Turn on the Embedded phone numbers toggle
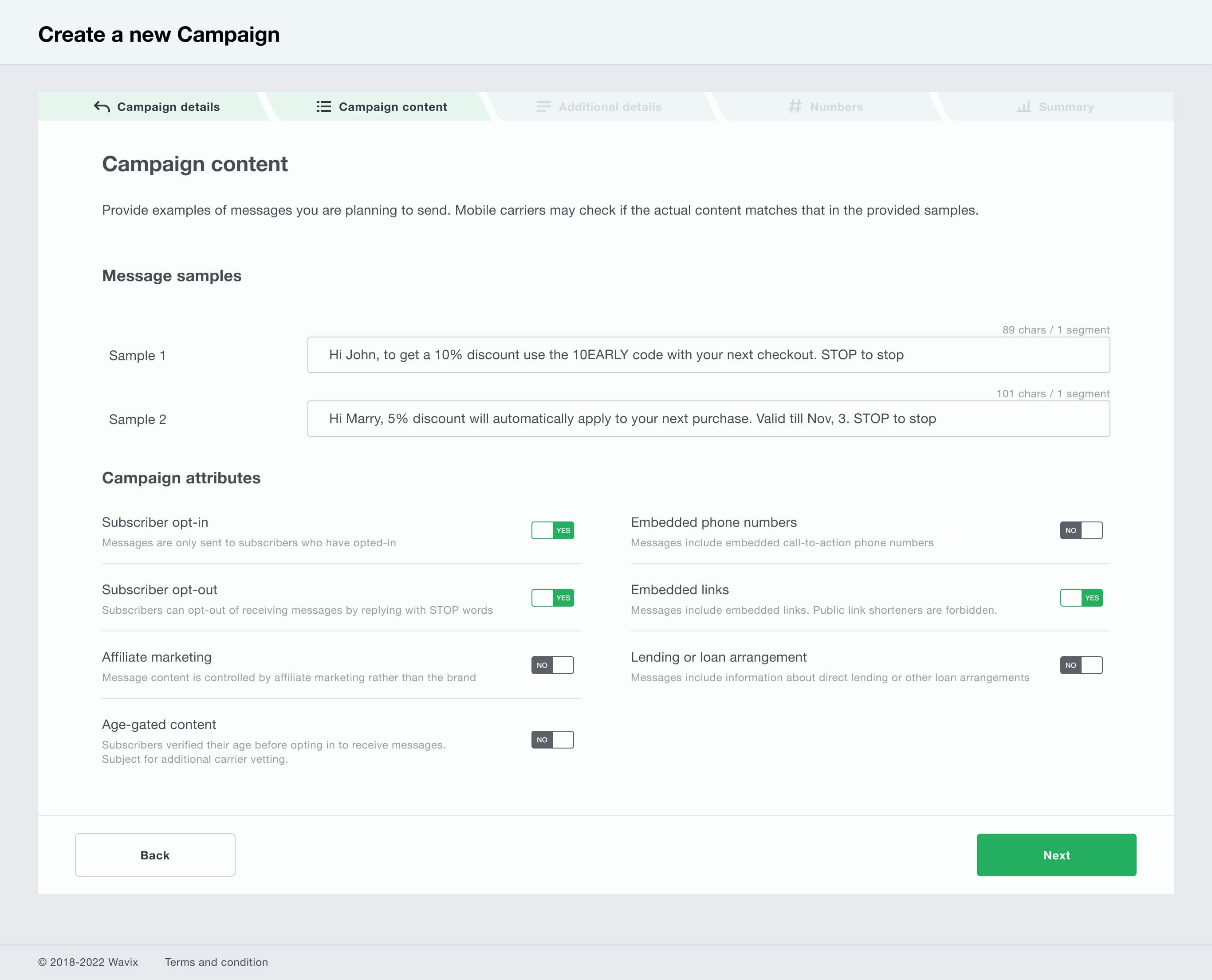 (1081, 530)
